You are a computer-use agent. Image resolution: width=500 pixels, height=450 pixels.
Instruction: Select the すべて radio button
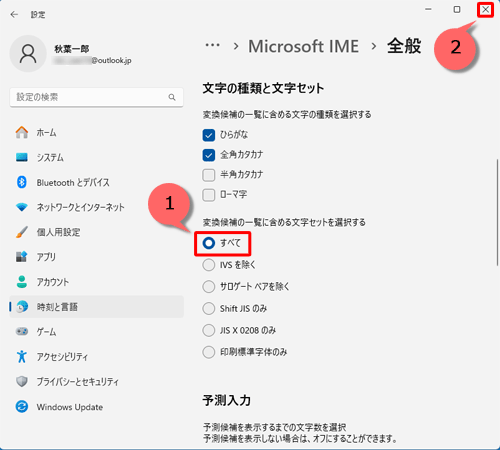209,243
